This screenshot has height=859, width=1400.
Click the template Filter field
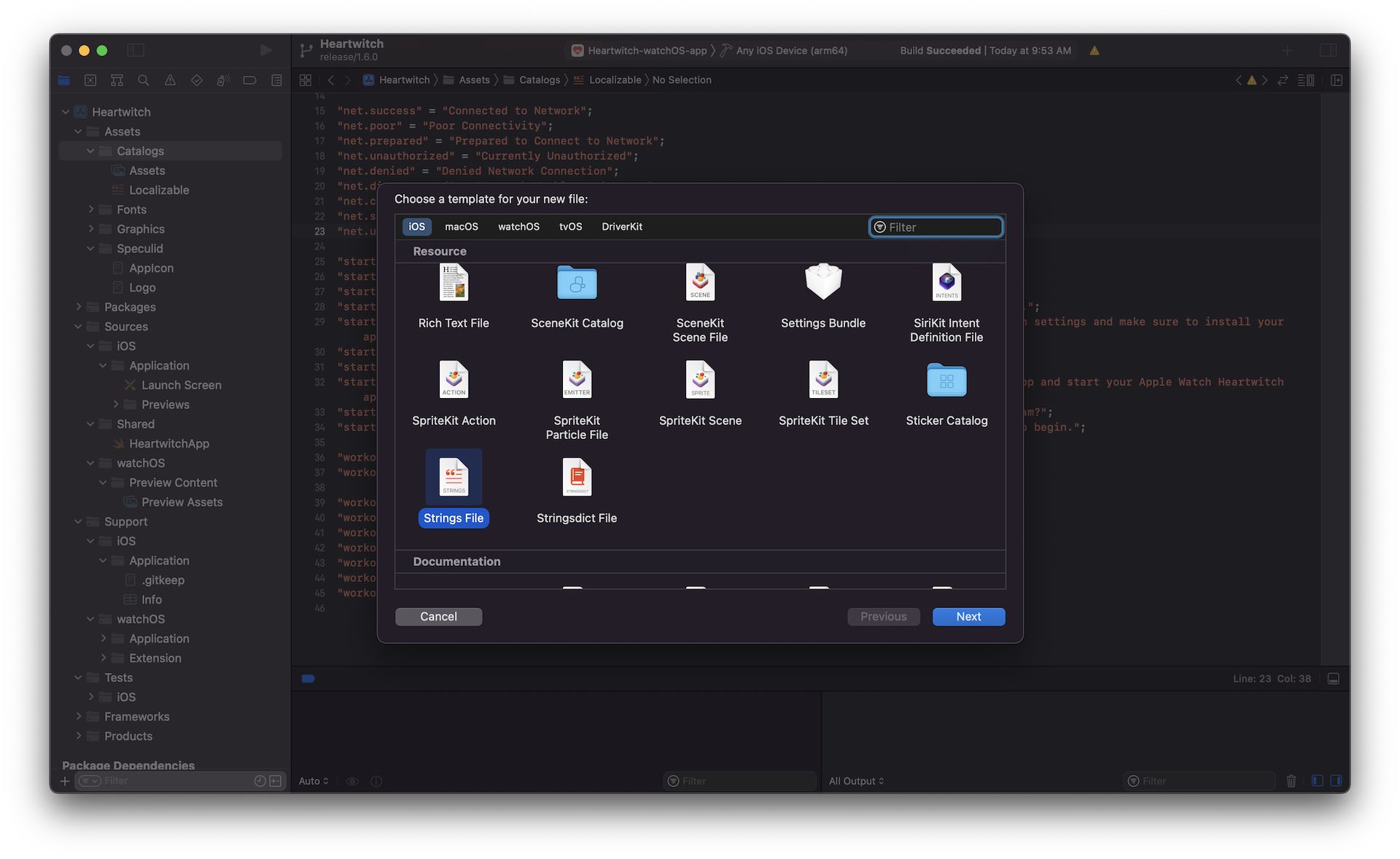(936, 228)
